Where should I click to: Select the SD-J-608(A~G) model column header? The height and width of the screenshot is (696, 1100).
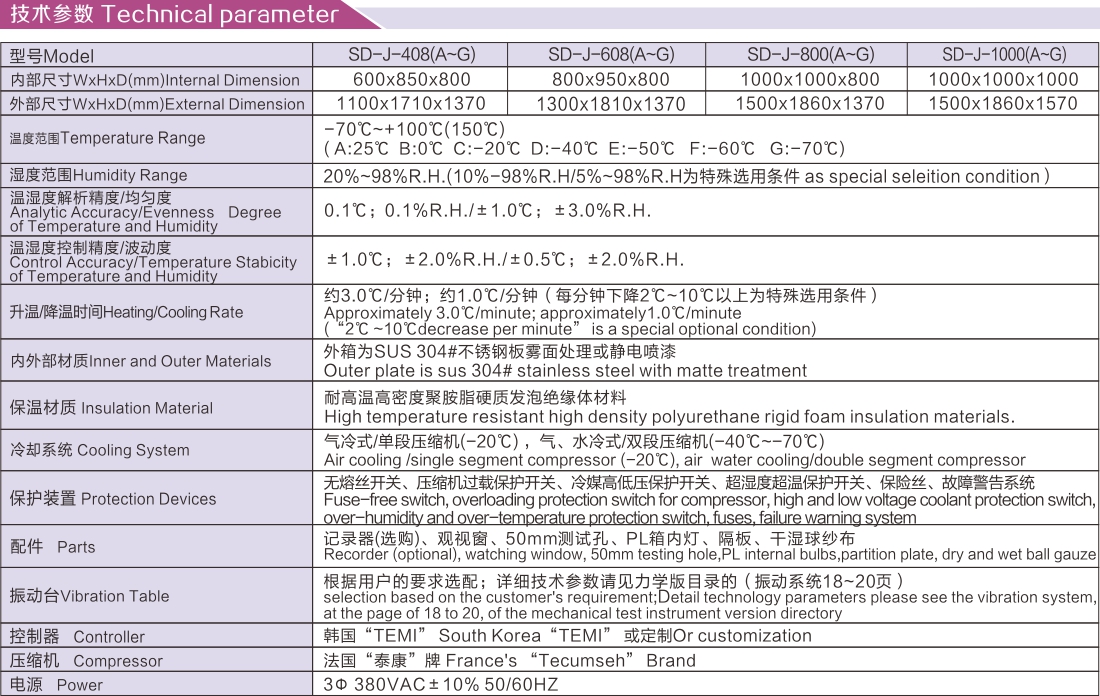(x=611, y=55)
